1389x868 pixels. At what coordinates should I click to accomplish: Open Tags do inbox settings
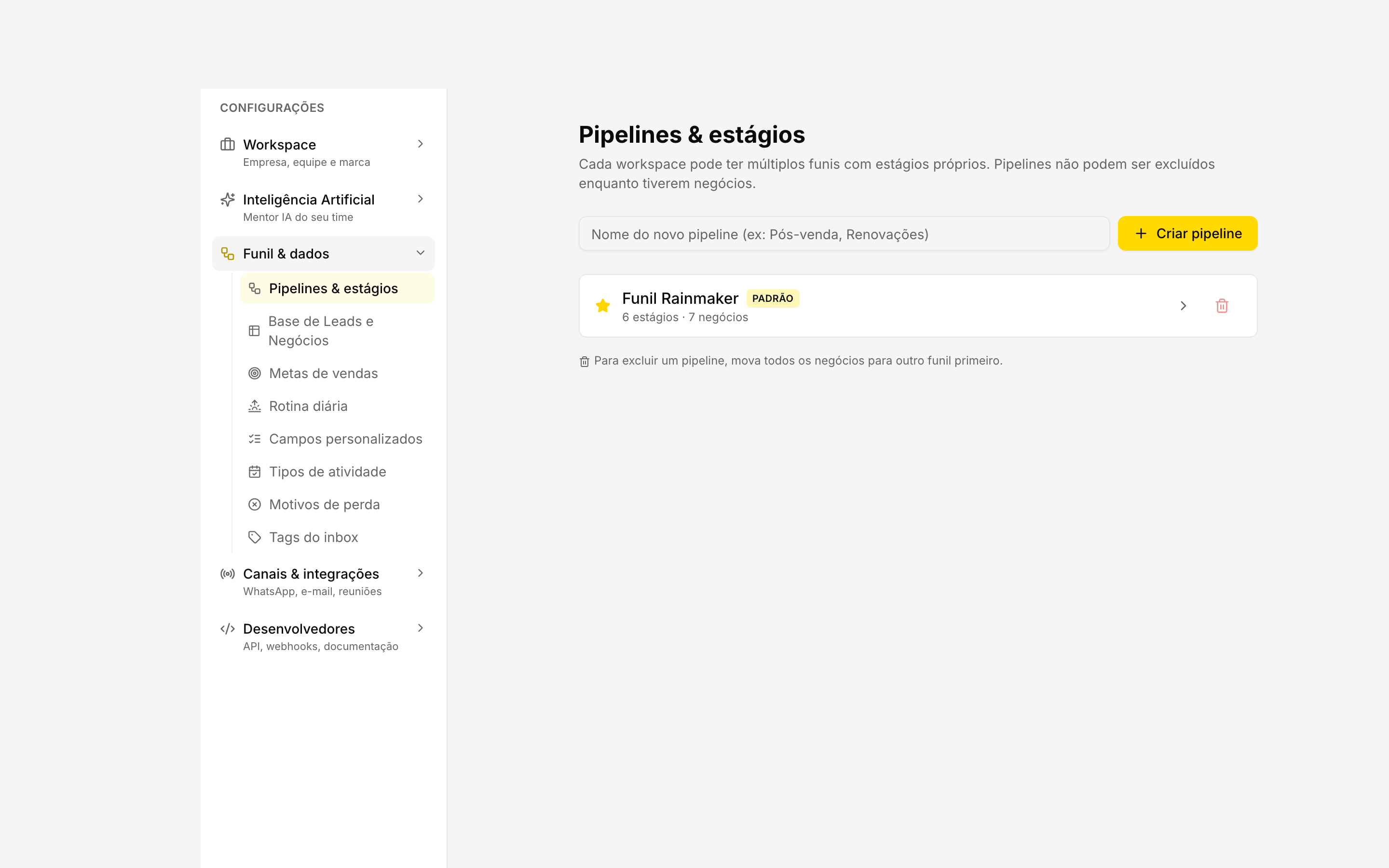[338, 537]
